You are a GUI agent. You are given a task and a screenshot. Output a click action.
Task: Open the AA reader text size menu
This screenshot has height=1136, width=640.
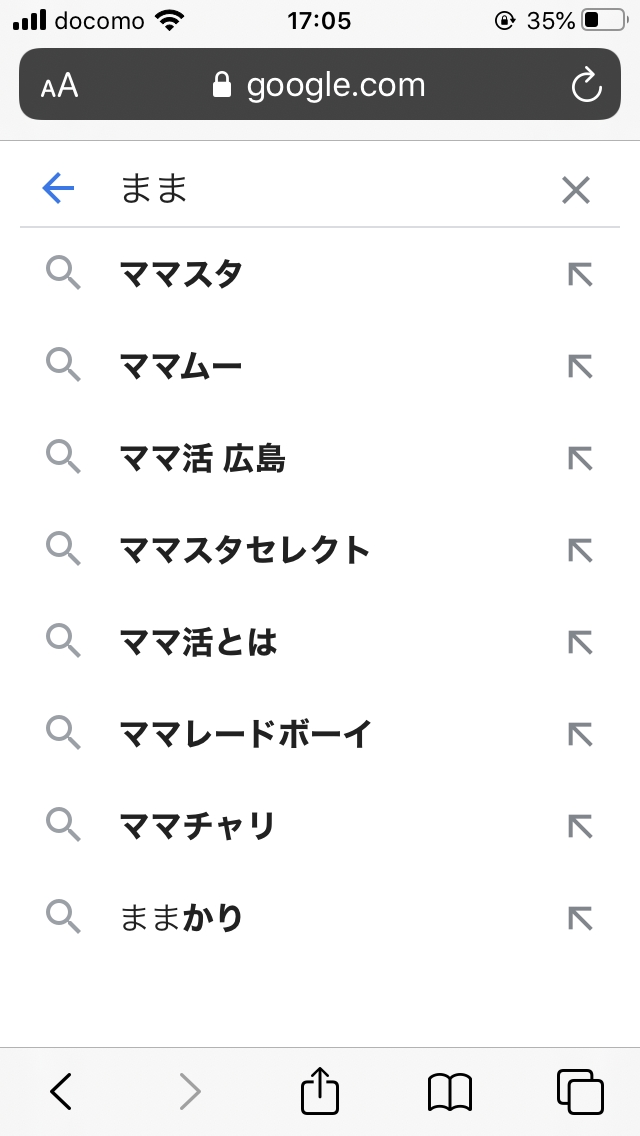point(60,86)
